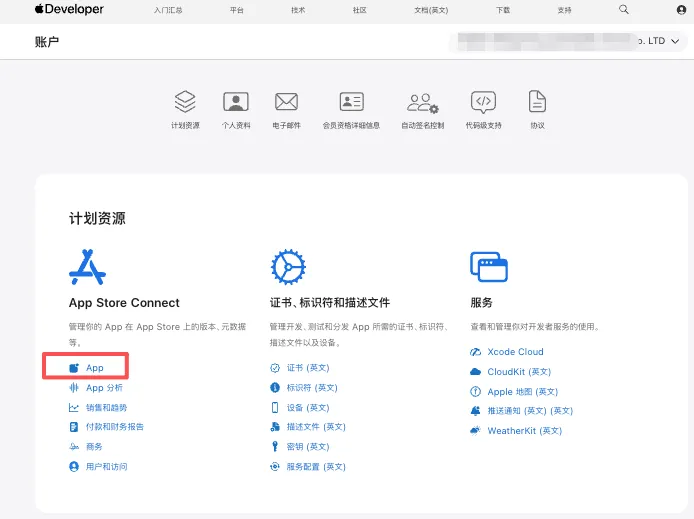Open the 技术 nav menu
Viewport: 694px width, 519px height.
coord(298,10)
